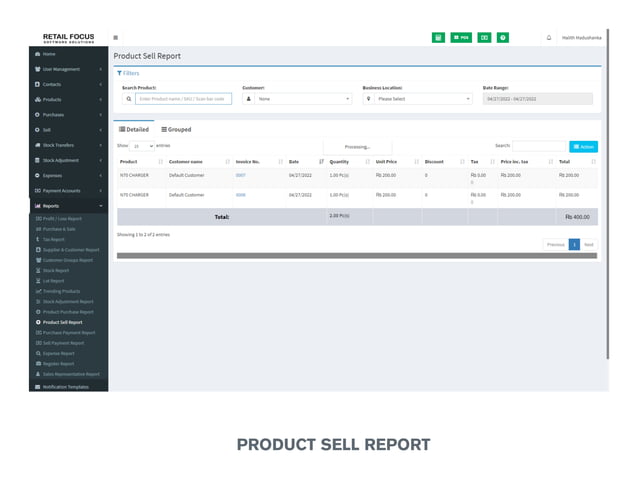
Task: Open the green POS button
Action: pyautogui.click(x=461, y=37)
